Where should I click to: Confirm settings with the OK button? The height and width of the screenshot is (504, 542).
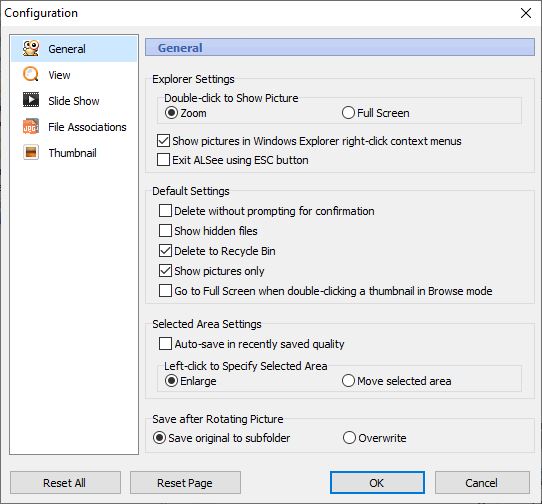(x=377, y=483)
